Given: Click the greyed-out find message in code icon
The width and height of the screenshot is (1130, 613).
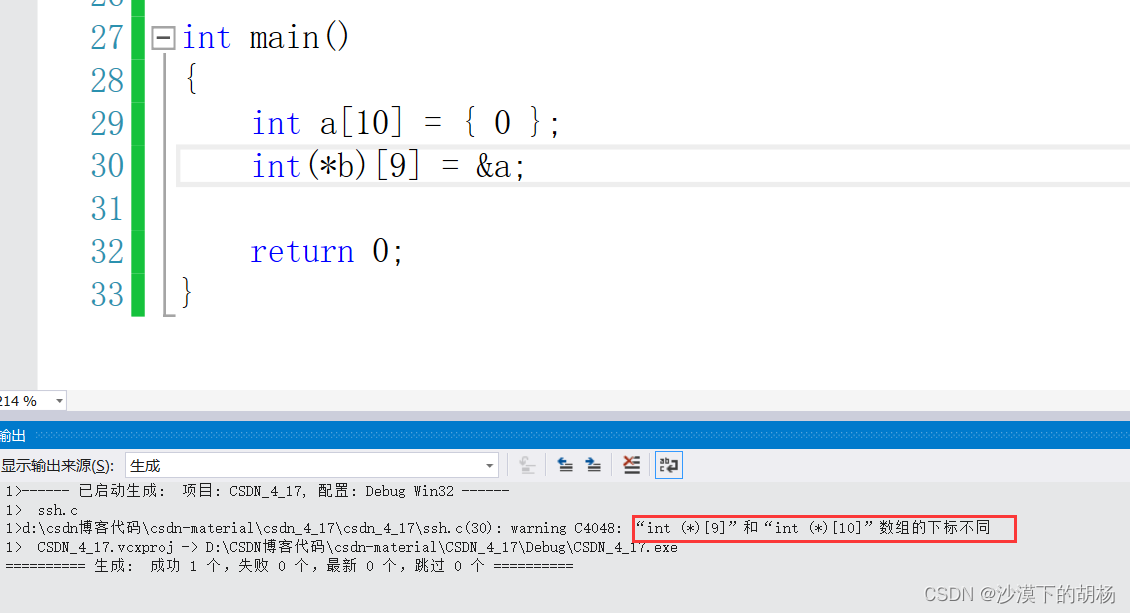Looking at the screenshot, I should (527, 465).
